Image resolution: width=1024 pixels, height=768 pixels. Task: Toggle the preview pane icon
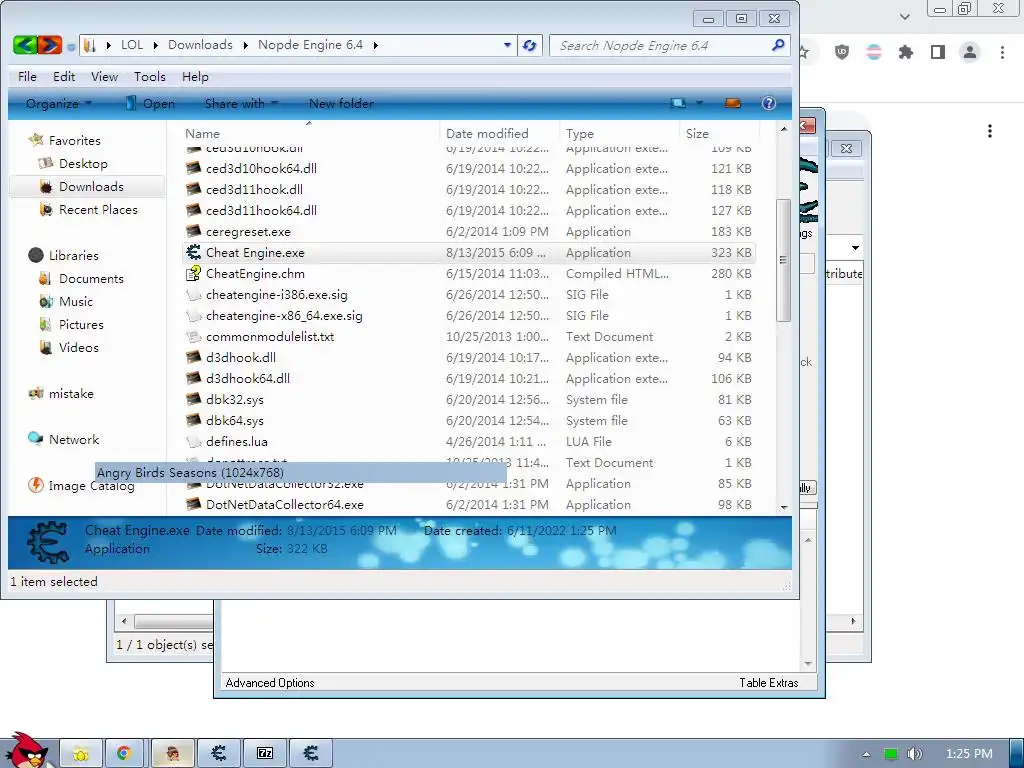coord(733,103)
